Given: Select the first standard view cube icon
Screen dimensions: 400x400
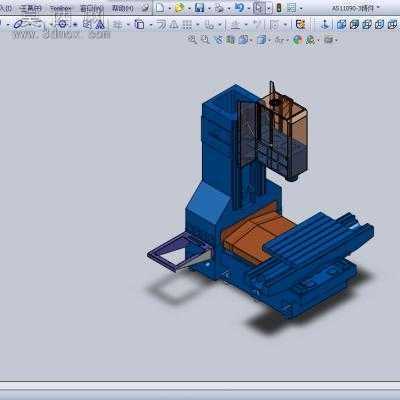Looking at the screenshot, I should tap(341, 24).
